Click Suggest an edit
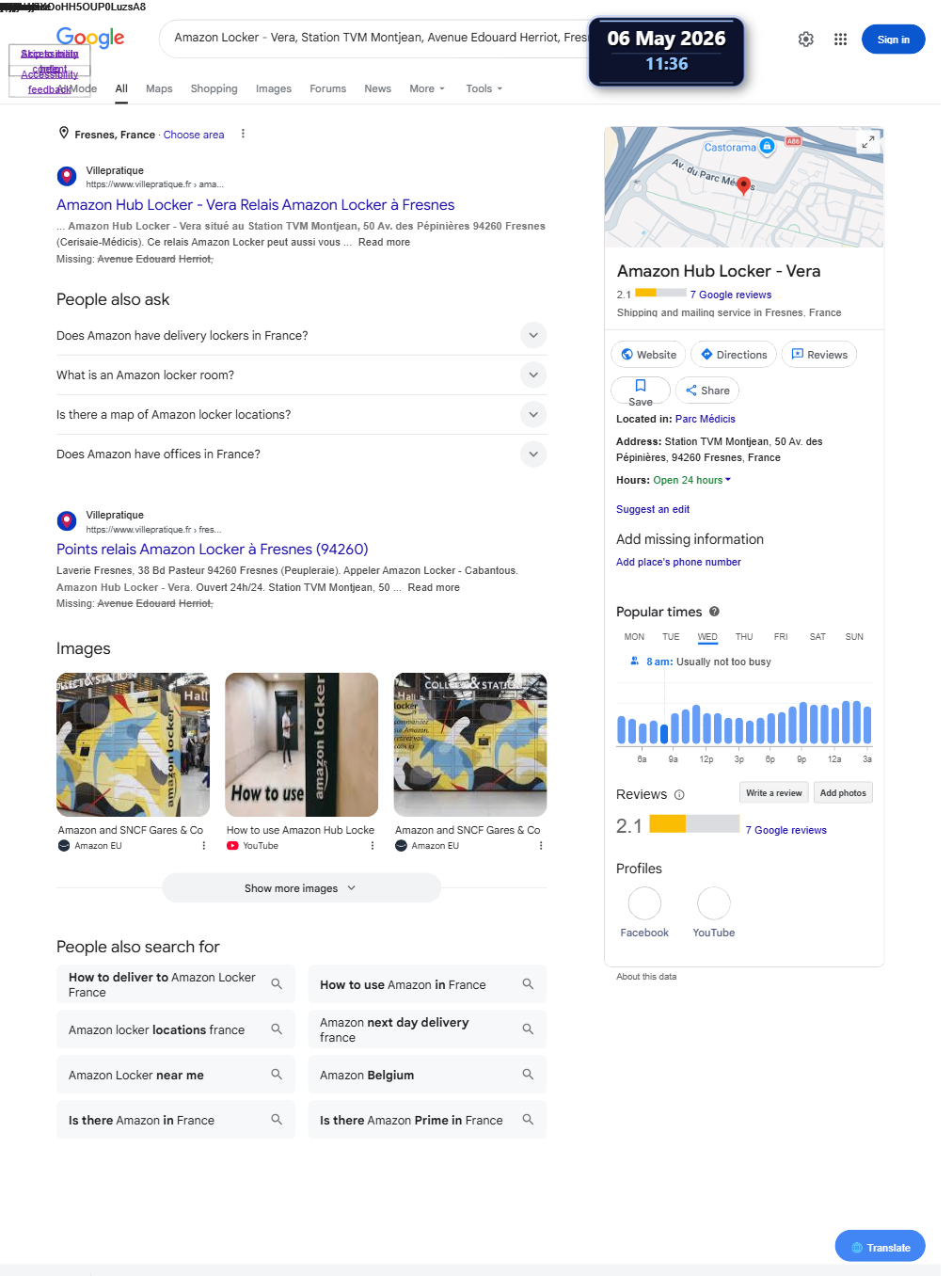This screenshot has width=952, height=1276. (x=653, y=509)
